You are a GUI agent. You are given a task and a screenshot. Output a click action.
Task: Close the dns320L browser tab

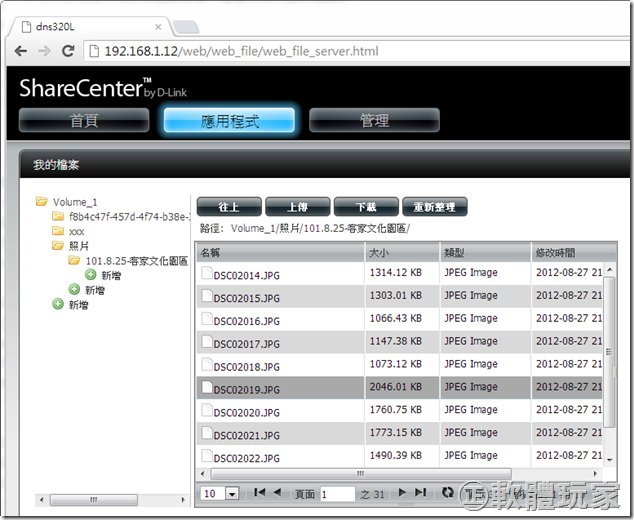click(158, 27)
